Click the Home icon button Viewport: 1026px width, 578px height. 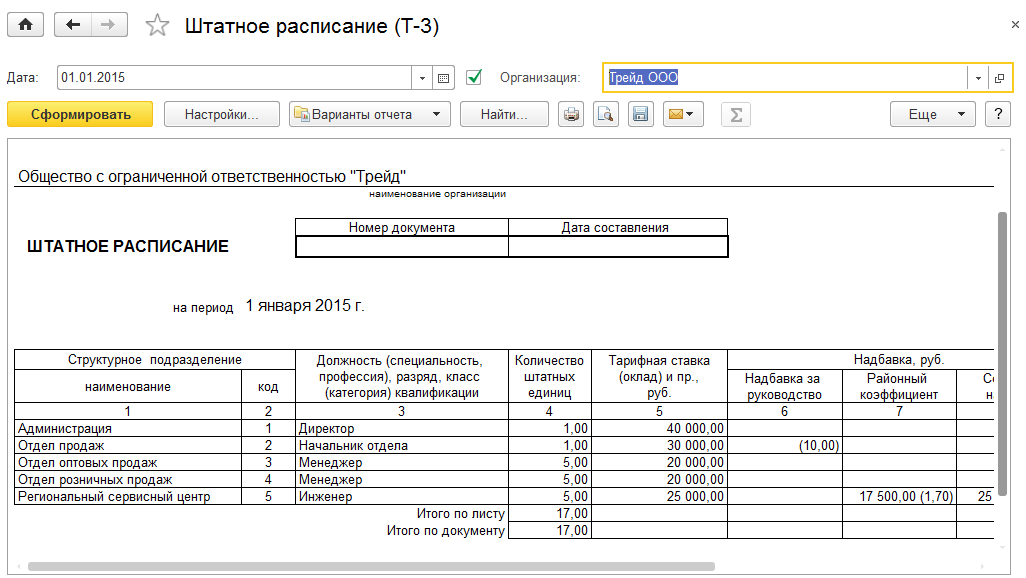(25, 26)
